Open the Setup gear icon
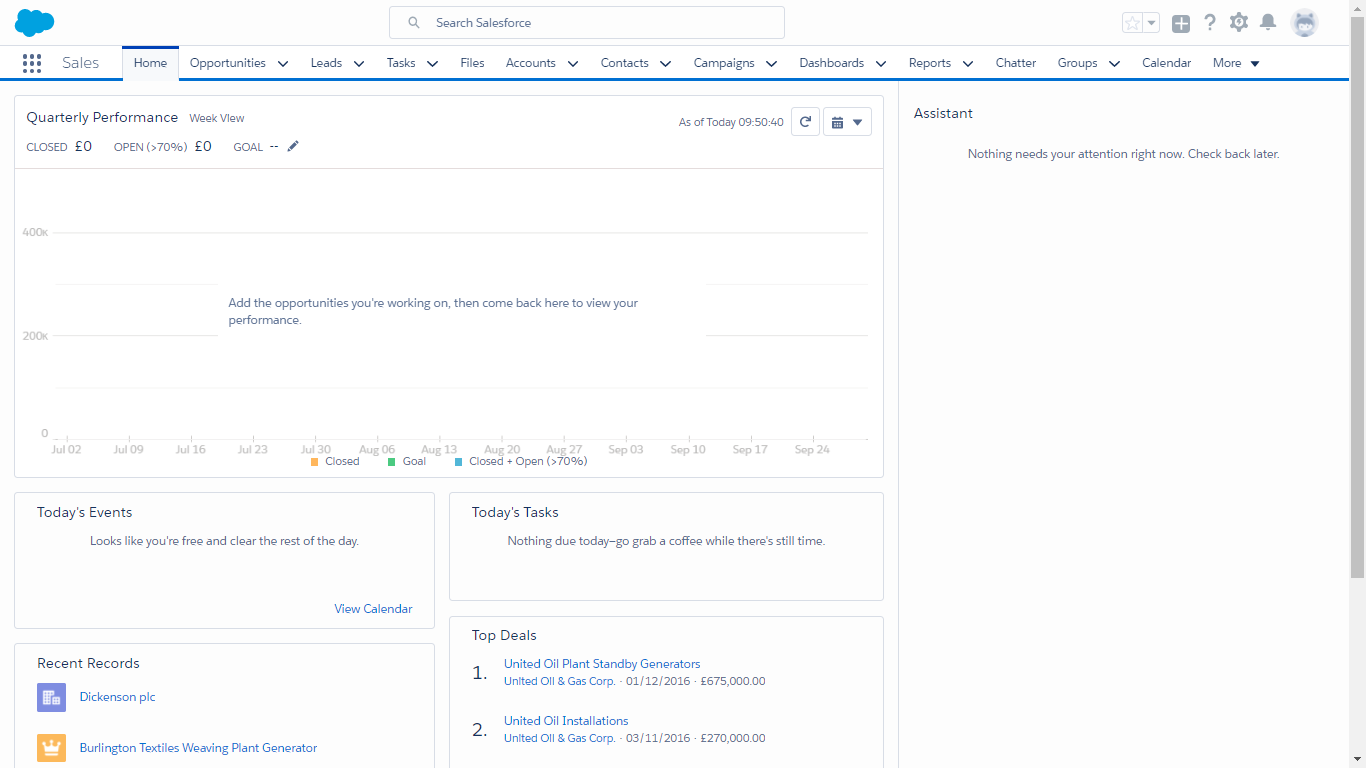 point(1239,22)
